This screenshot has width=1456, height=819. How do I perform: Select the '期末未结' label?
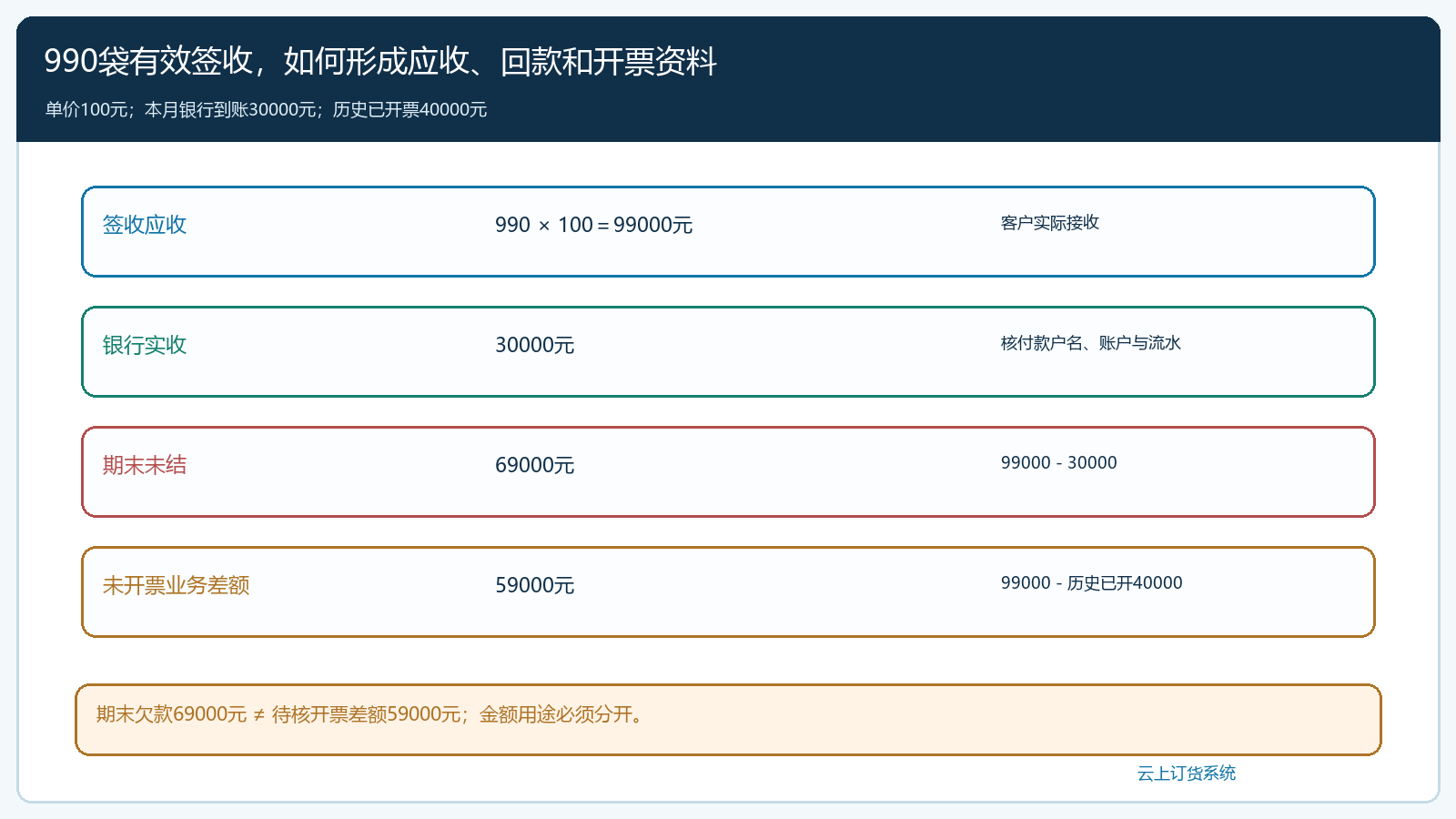click(145, 465)
